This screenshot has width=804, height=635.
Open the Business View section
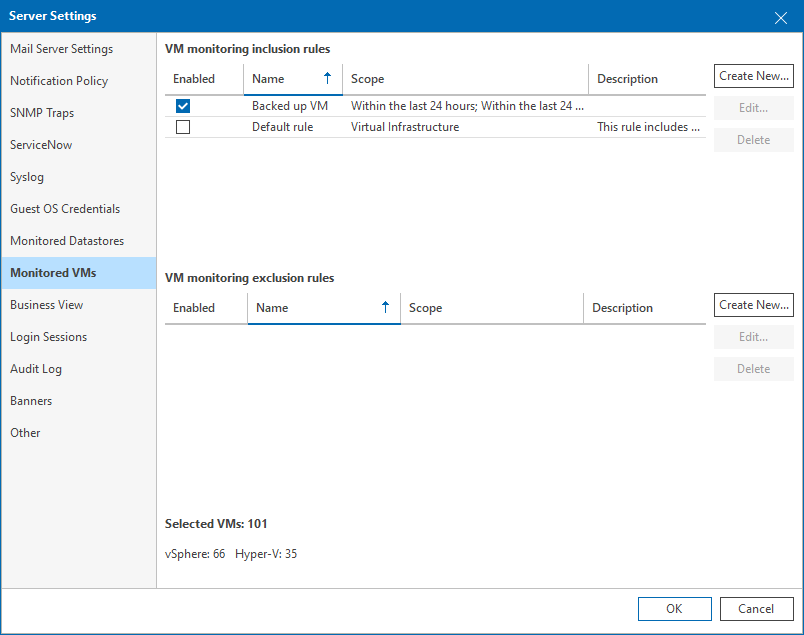pyautogui.click(x=47, y=304)
